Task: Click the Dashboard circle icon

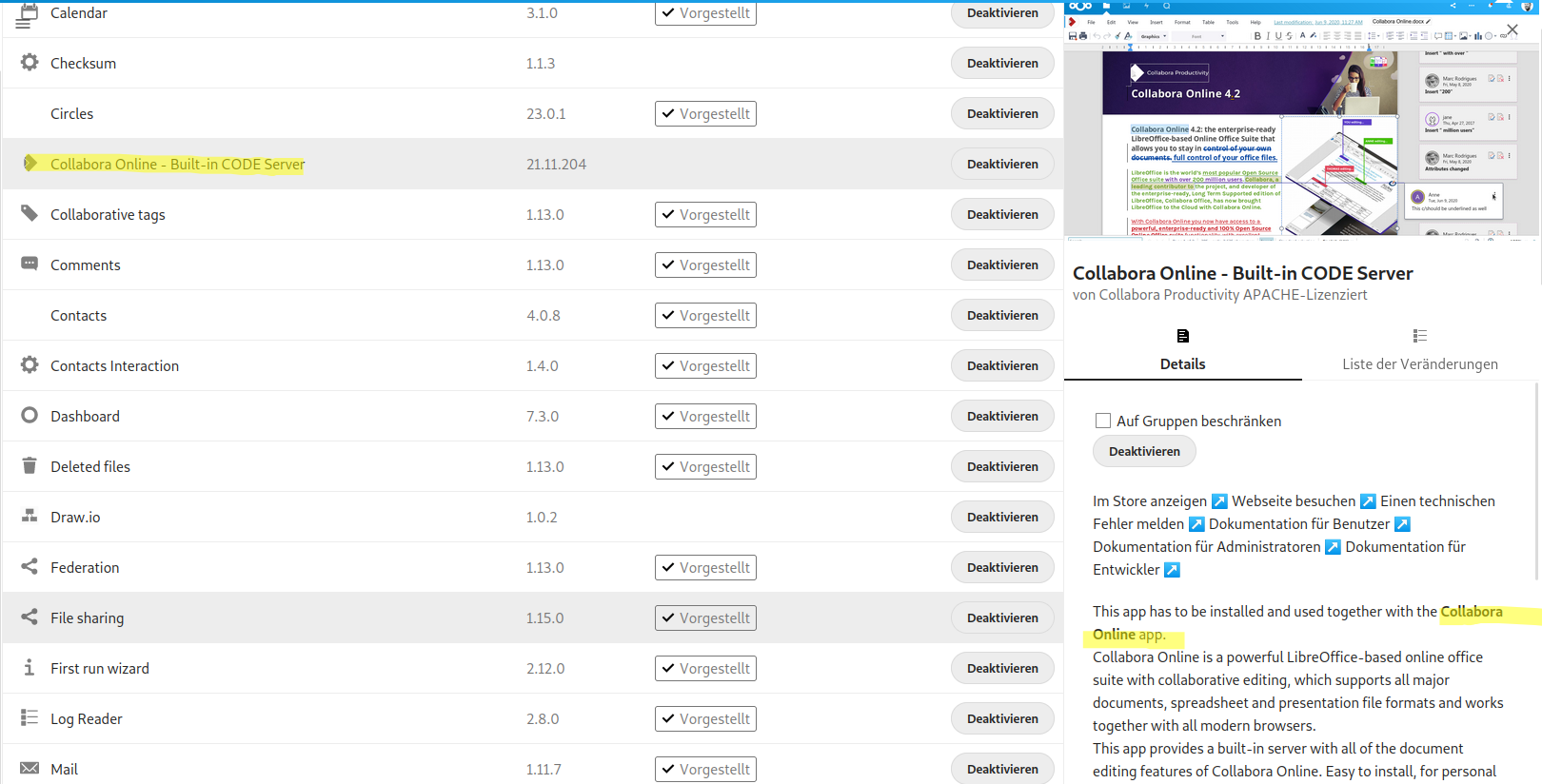Action: click(30, 415)
